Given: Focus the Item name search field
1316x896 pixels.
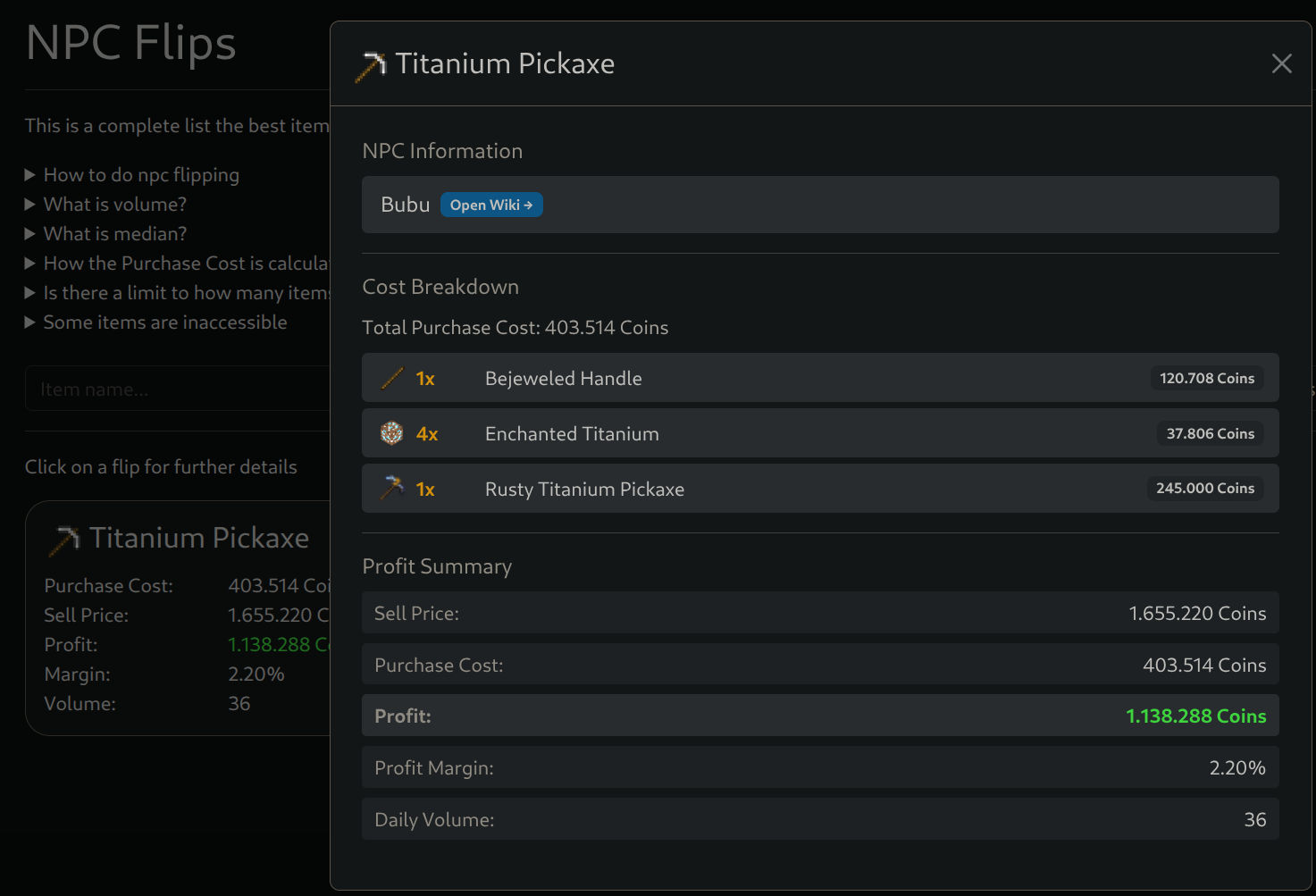Looking at the screenshot, I should (x=179, y=389).
